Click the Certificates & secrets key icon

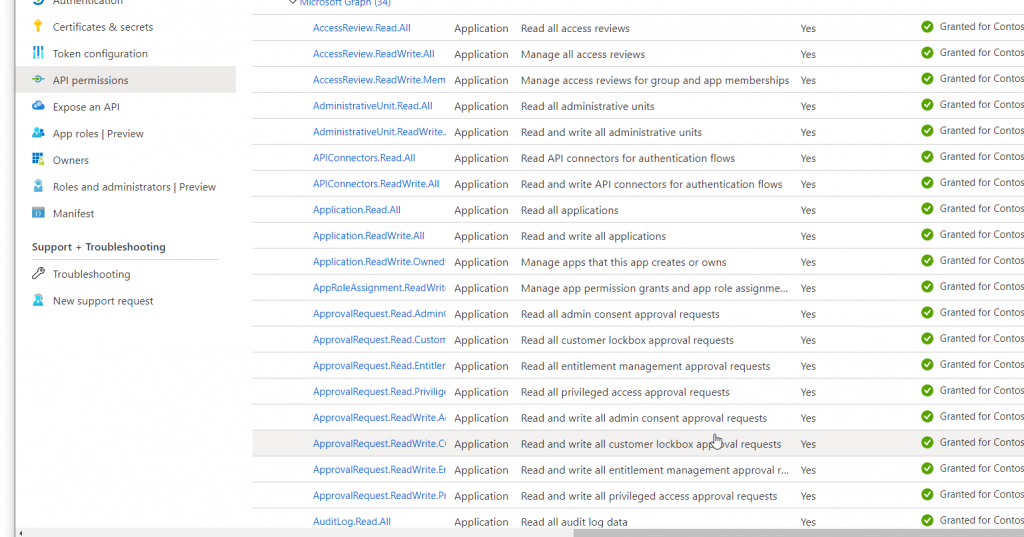coord(38,26)
